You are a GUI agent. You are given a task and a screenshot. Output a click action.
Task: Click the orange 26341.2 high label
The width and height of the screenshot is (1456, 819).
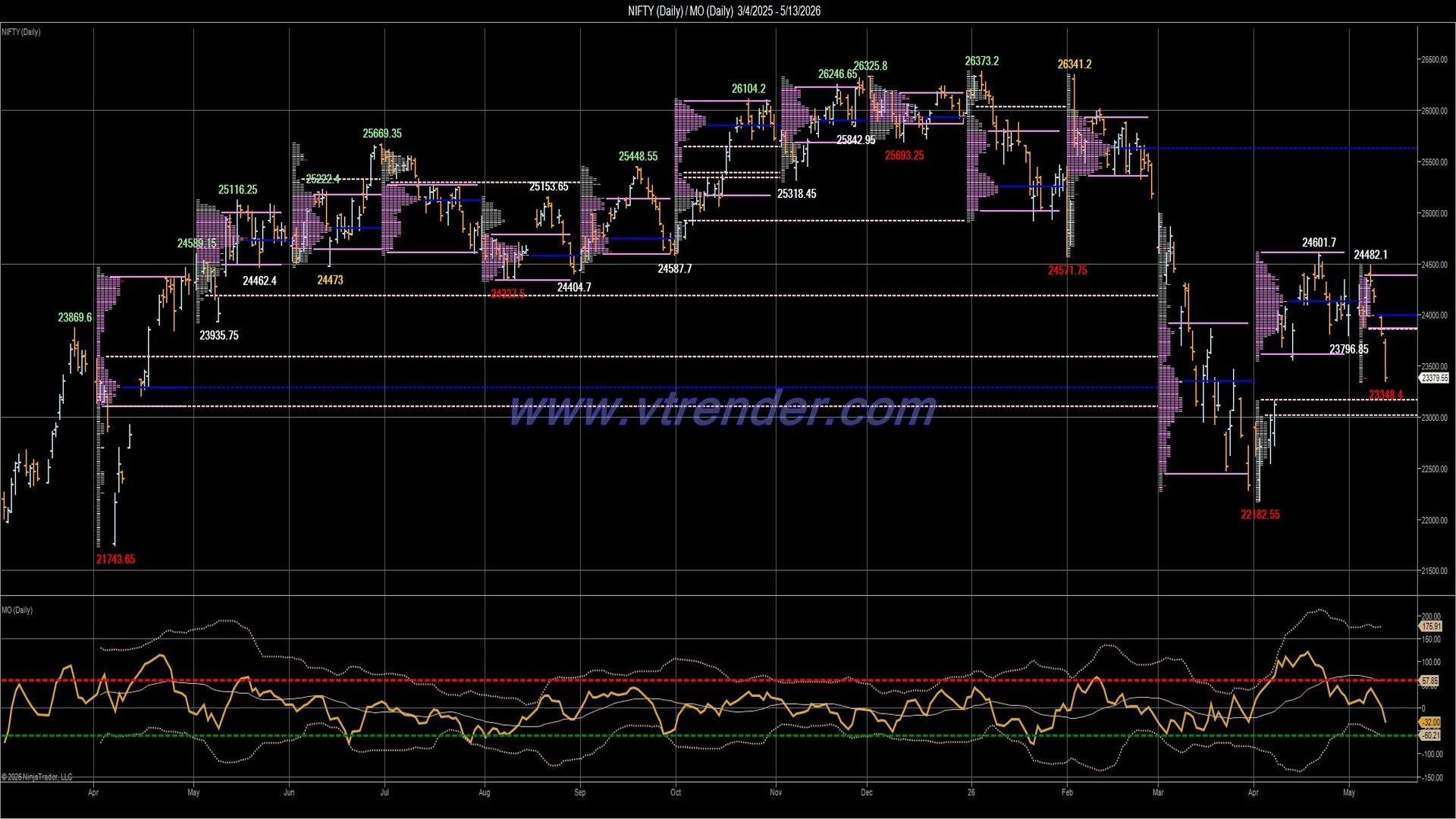pyautogui.click(x=1074, y=64)
